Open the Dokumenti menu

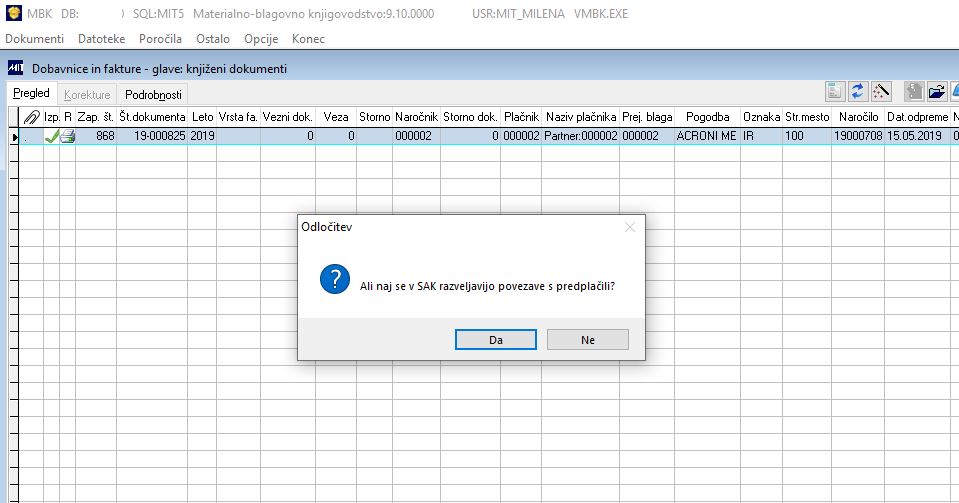(34, 39)
